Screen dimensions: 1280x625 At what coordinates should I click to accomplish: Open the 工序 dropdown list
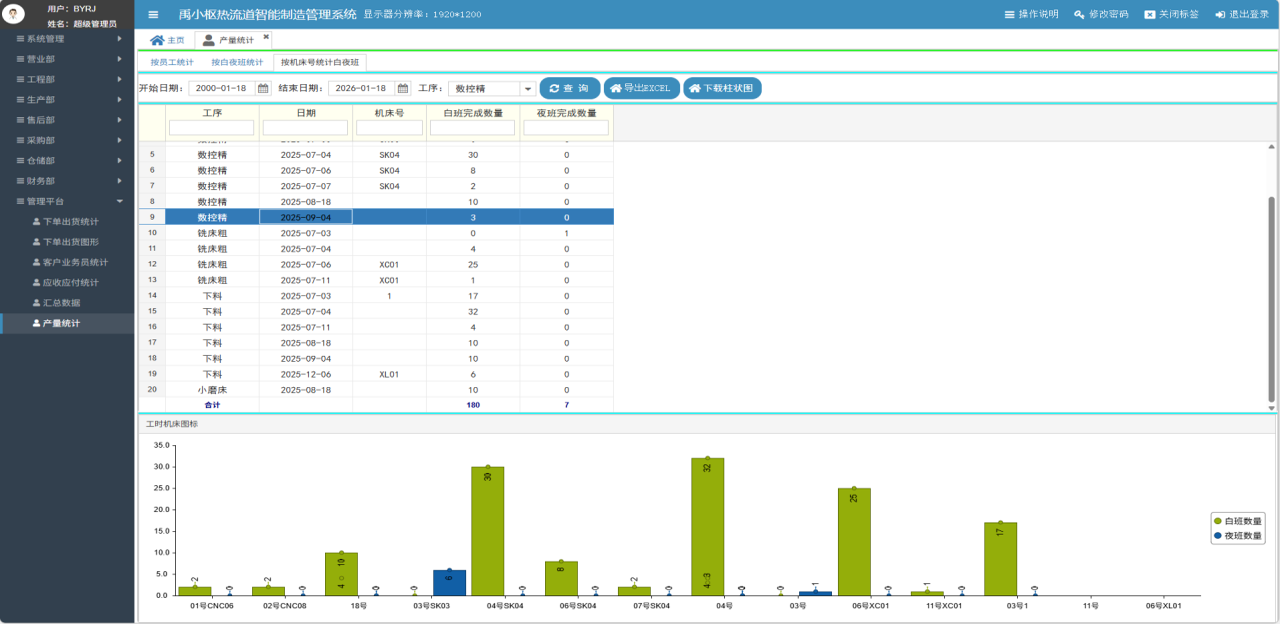[x=528, y=89]
